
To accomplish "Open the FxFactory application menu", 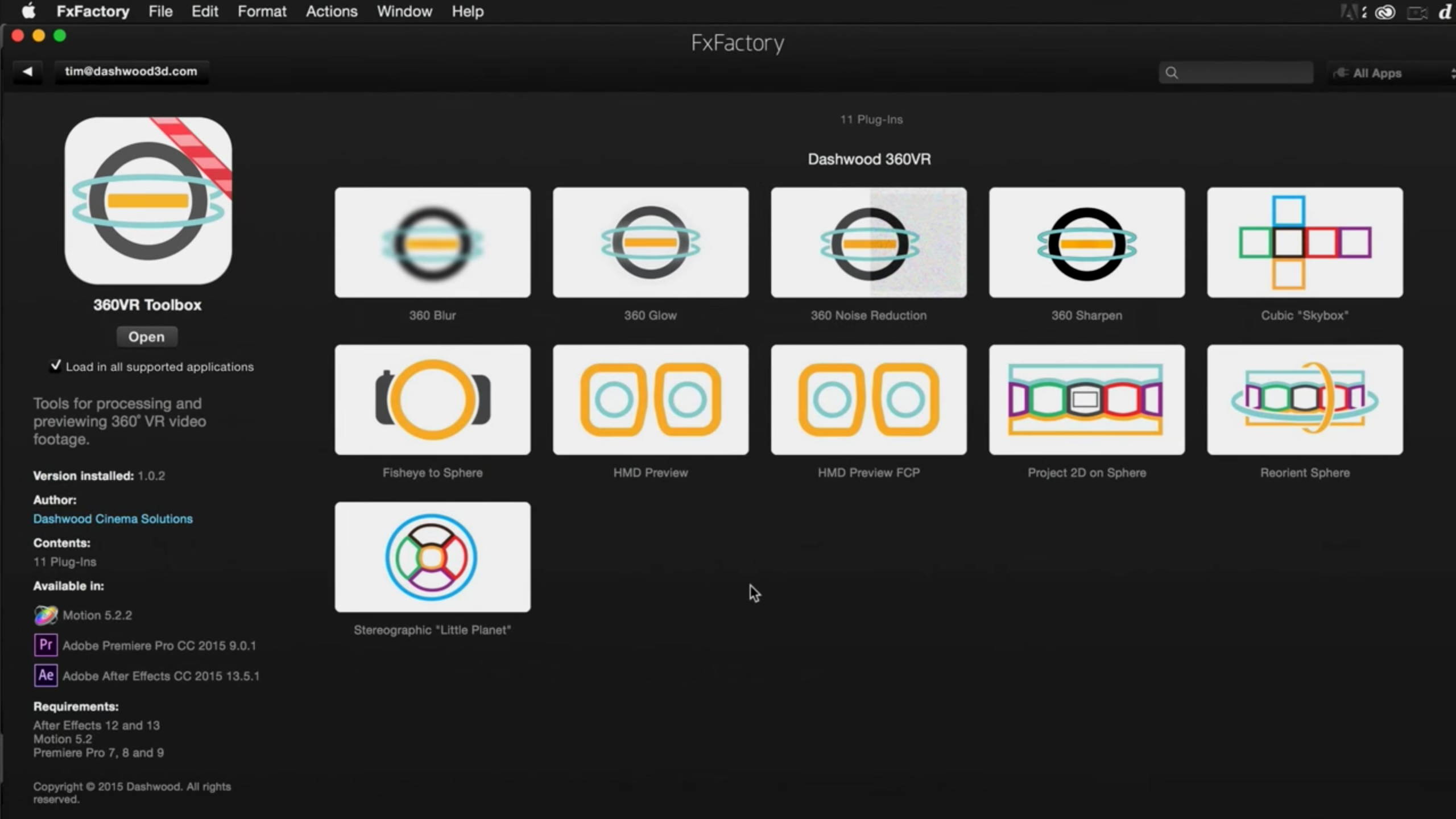I will tap(93, 11).
